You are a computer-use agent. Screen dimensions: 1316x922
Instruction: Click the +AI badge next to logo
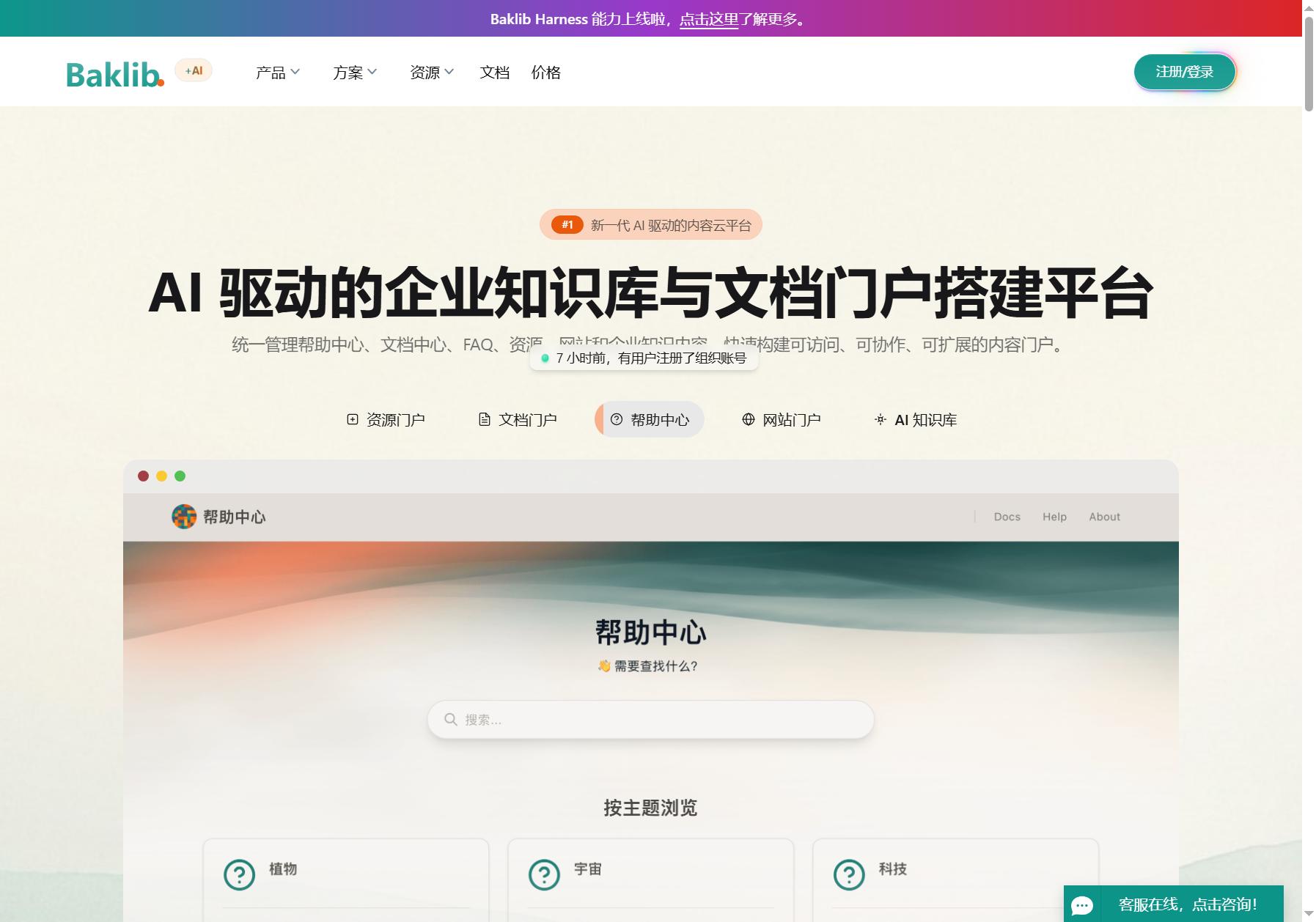194,70
